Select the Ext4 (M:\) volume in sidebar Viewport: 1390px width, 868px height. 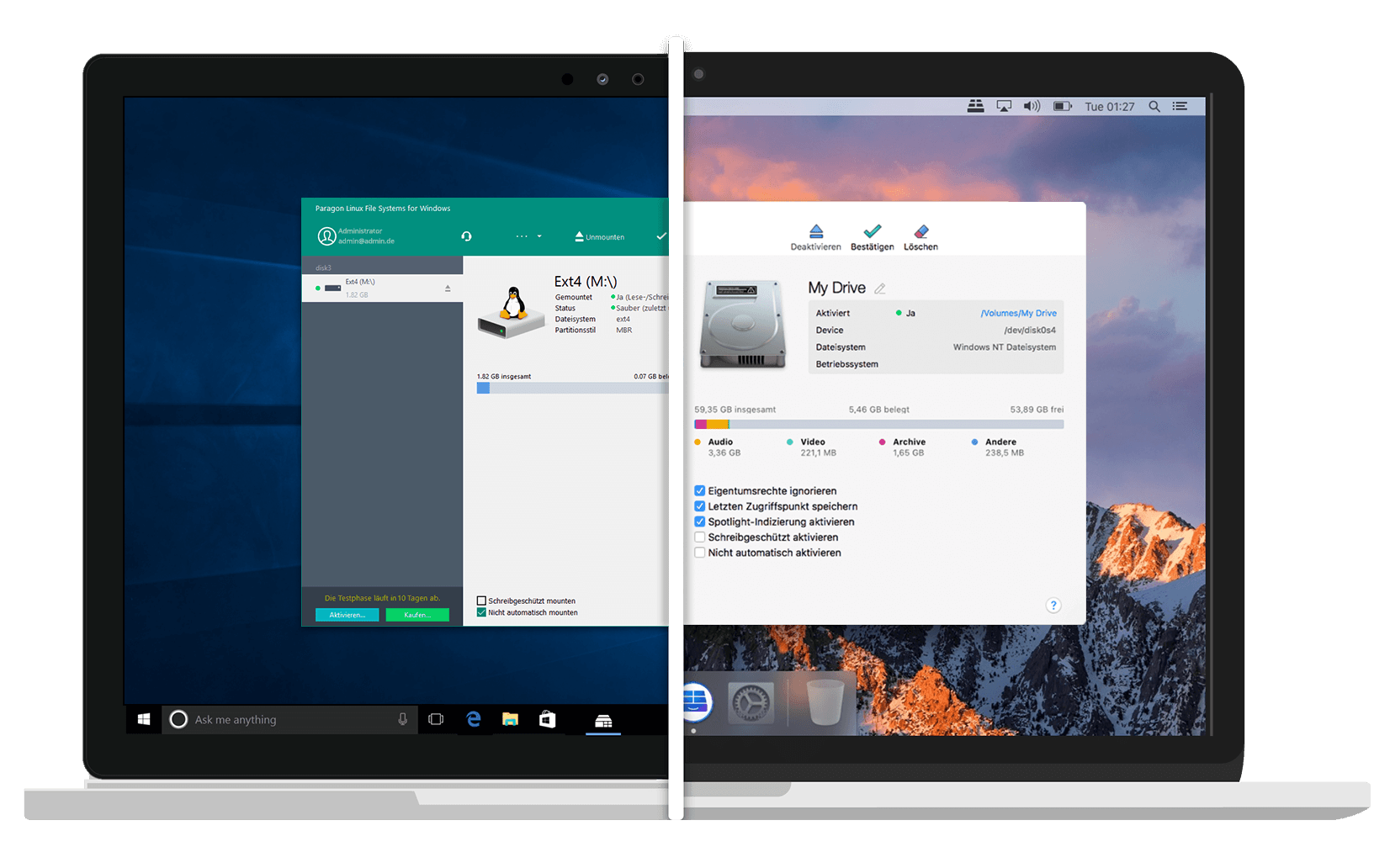(x=382, y=288)
